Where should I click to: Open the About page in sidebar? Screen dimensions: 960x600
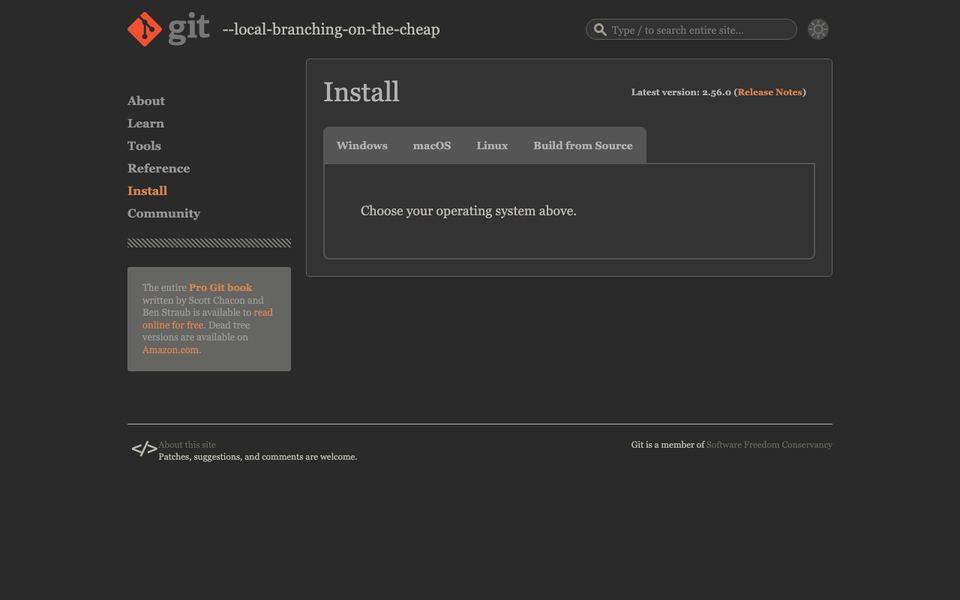(146, 101)
